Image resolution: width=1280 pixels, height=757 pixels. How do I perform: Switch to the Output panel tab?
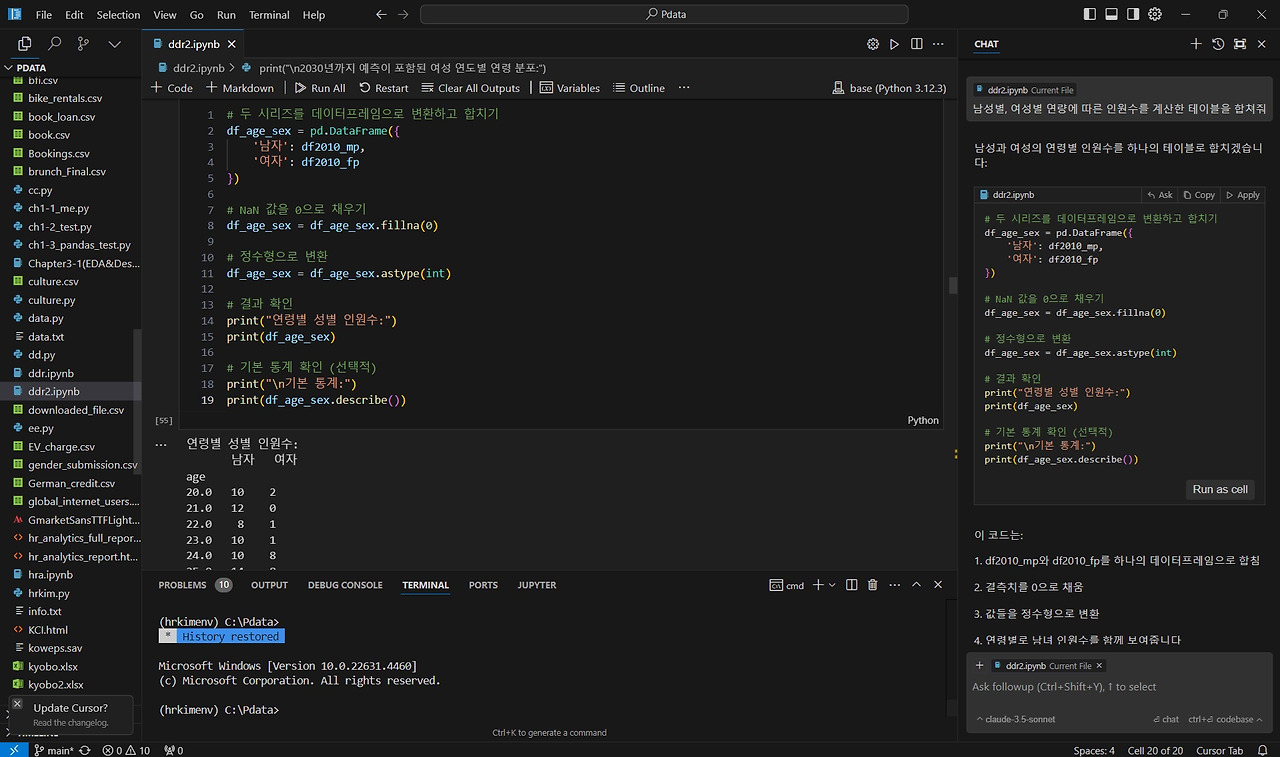coord(269,585)
